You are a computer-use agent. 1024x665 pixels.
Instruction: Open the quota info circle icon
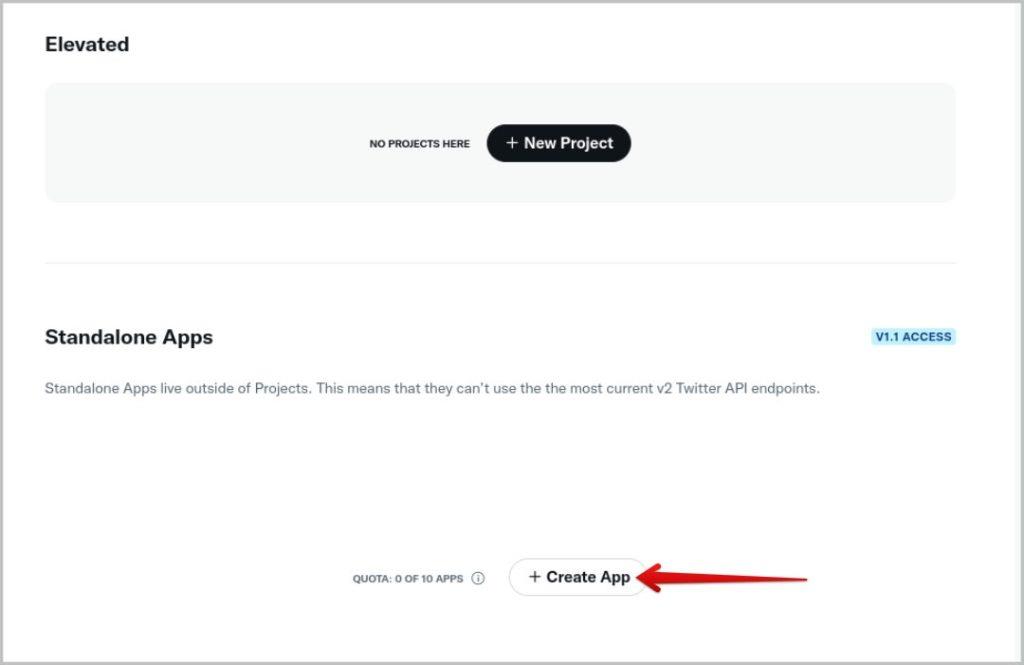click(478, 578)
